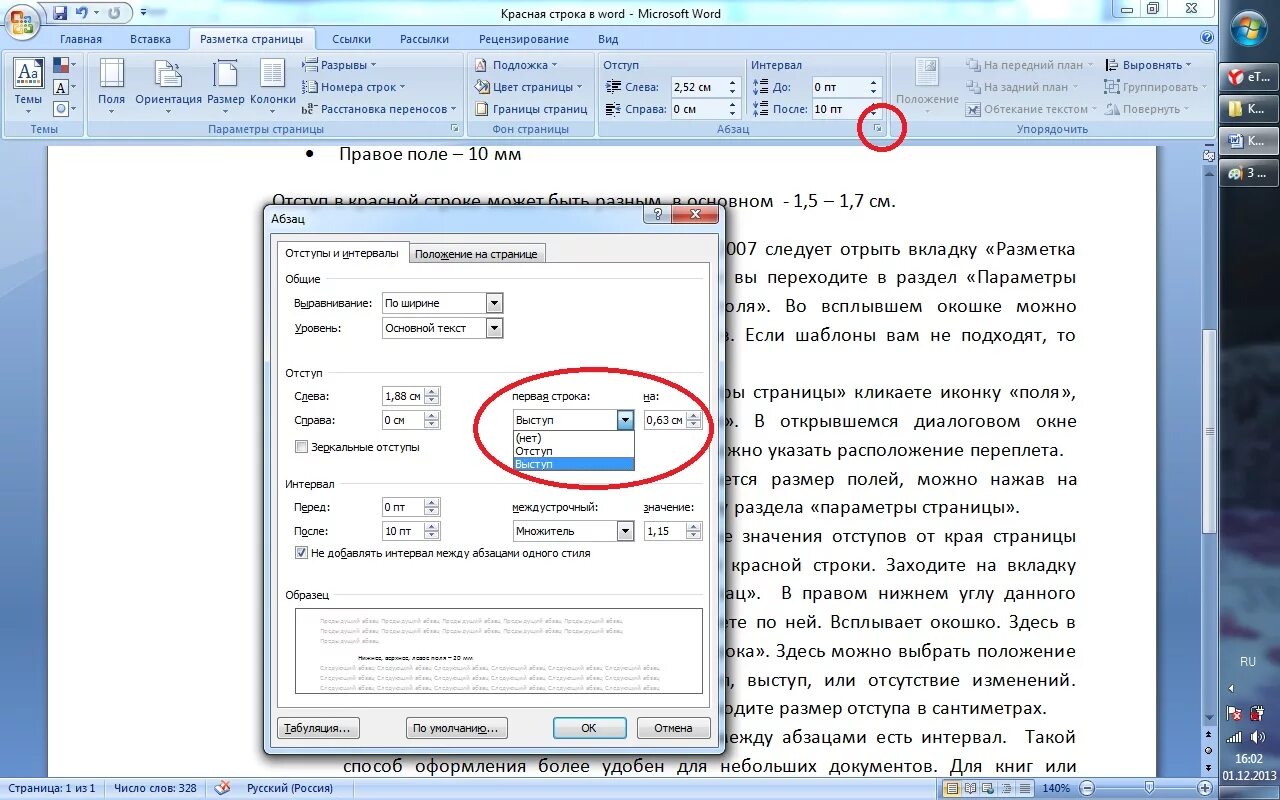Open Абзац paragraph dialog launcher
The width and height of the screenshot is (1280, 800).
[876, 129]
